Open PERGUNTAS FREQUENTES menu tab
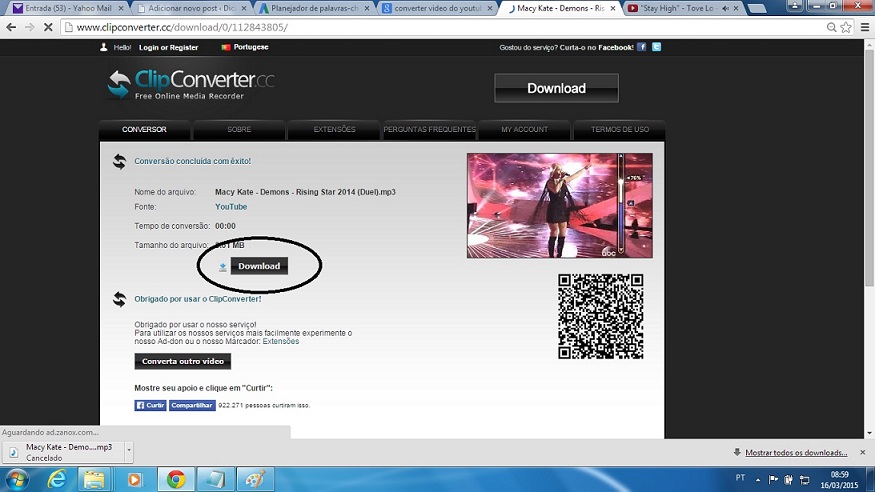 429,129
